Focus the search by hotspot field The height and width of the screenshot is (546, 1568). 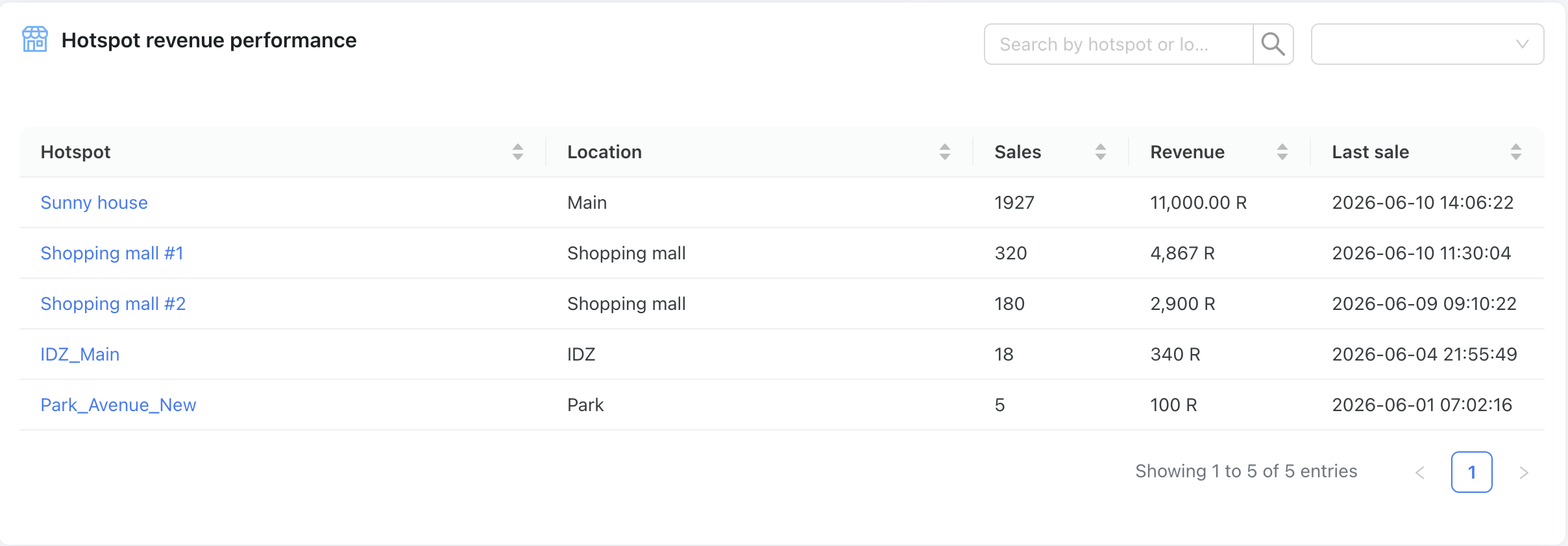coord(1119,44)
